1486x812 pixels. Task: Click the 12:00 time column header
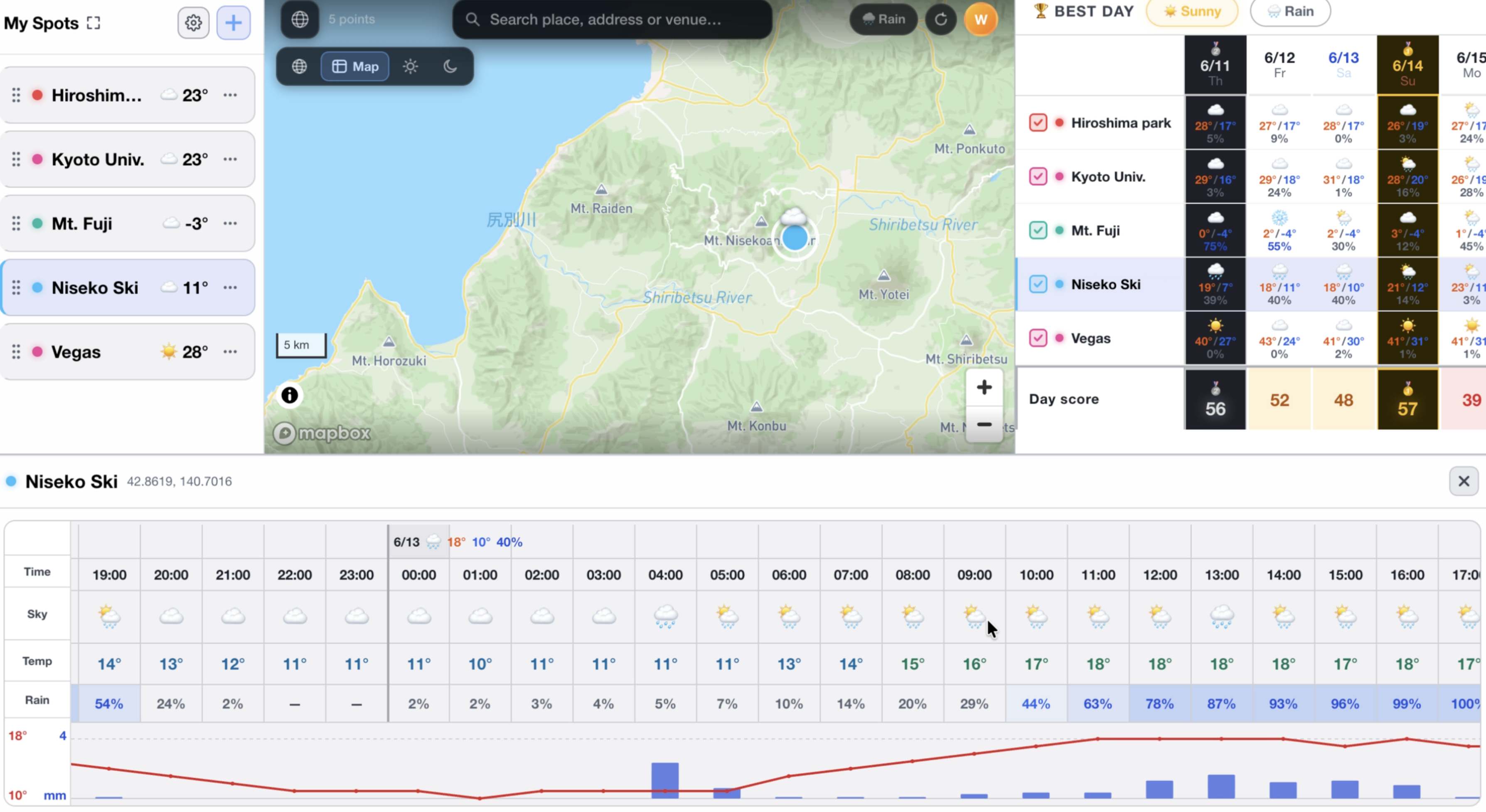click(1159, 575)
